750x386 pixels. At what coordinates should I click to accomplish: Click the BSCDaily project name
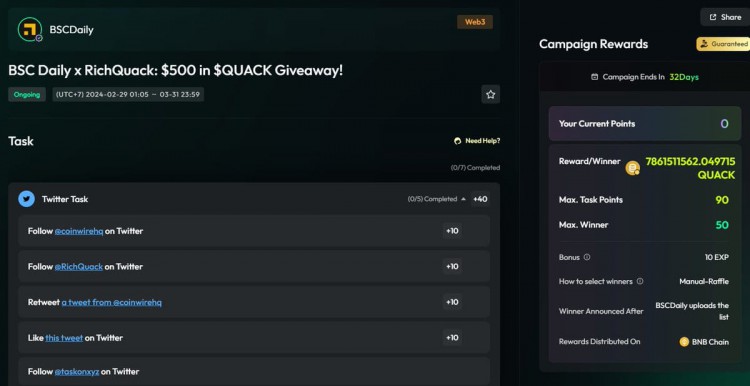pyautogui.click(x=71, y=30)
